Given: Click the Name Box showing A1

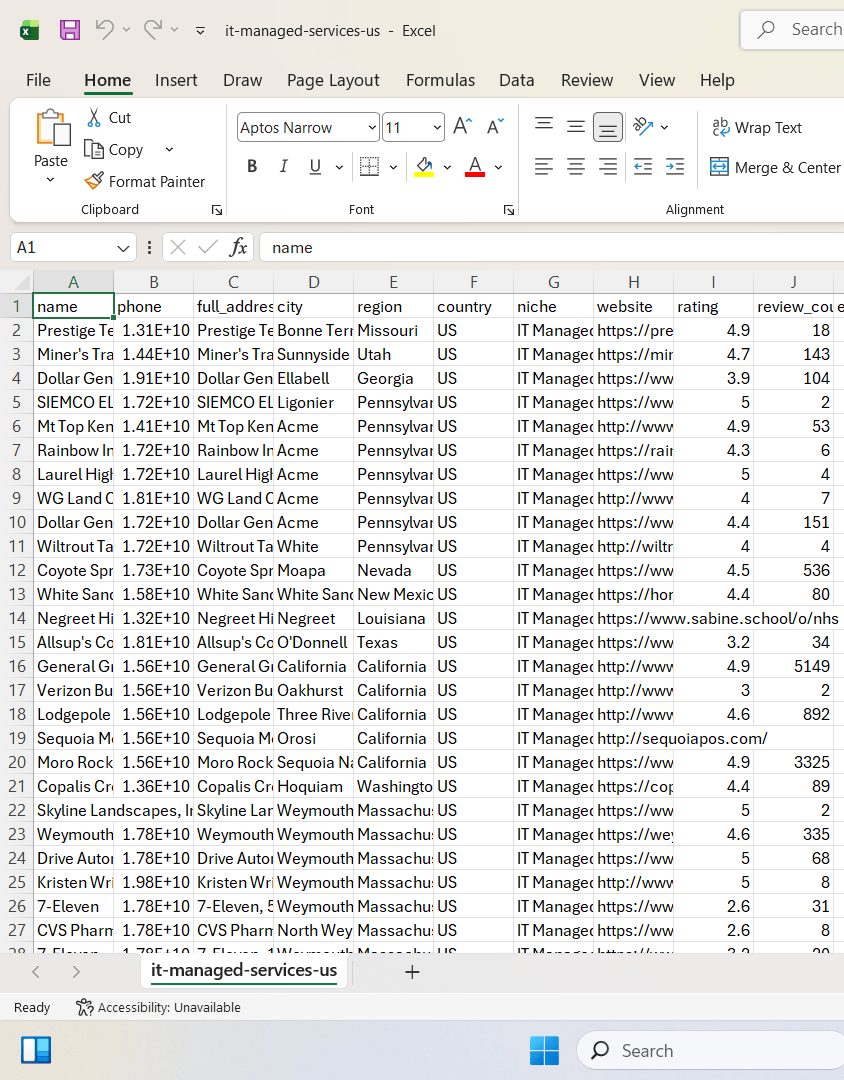Looking at the screenshot, I should 73,247.
